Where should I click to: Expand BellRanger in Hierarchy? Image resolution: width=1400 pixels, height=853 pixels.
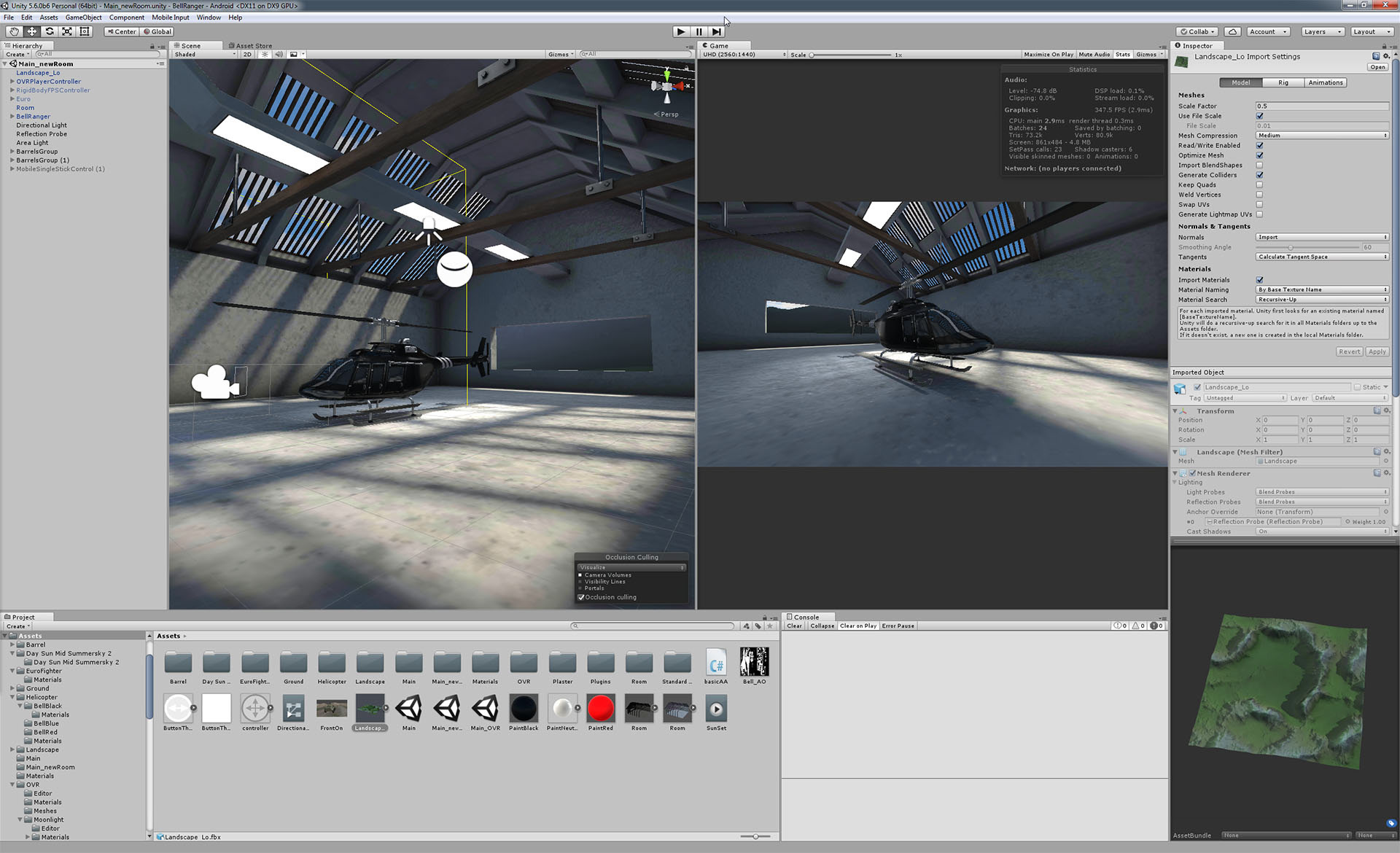point(12,117)
